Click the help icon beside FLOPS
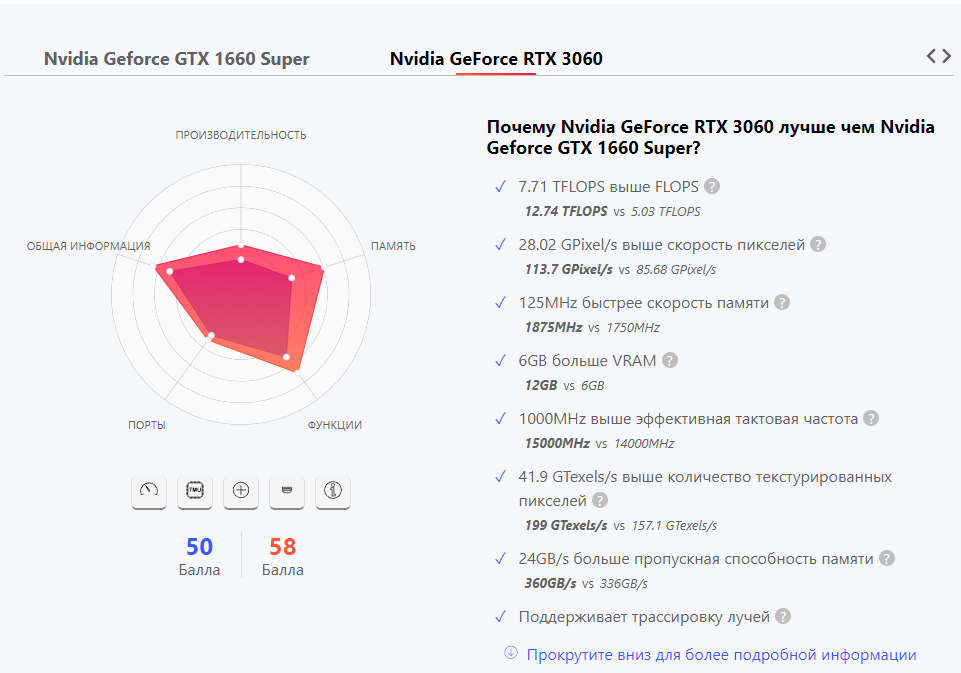Screen dimensions: 961x673 [x=712, y=187]
